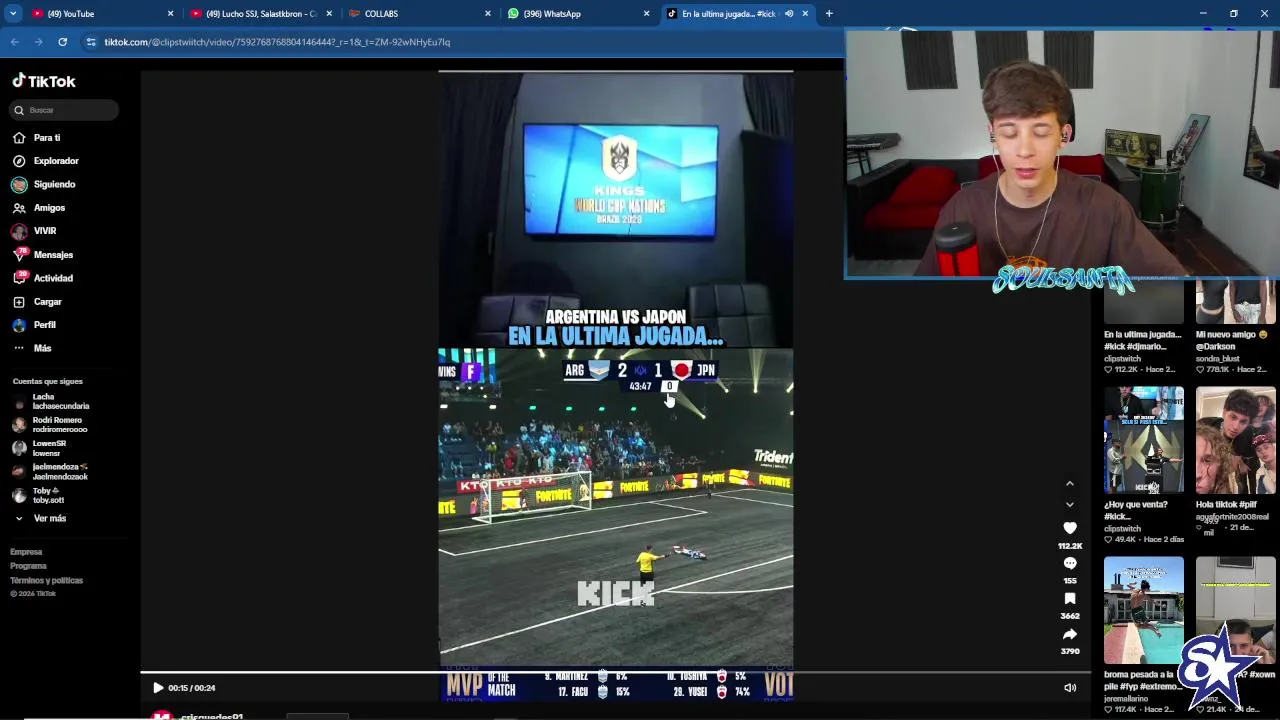1280x720 pixels.
Task: Open the broma pesada a la pile video
Action: [1143, 610]
